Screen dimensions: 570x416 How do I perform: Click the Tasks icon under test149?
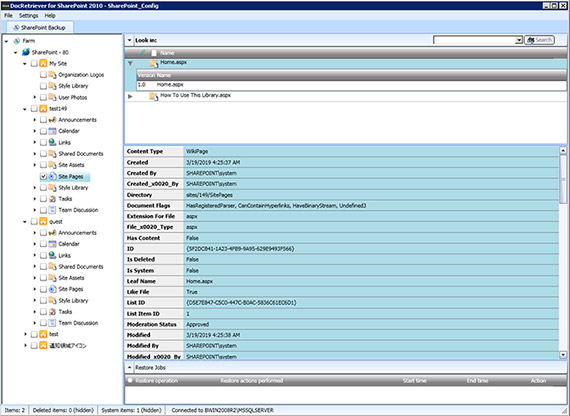[x=52, y=199]
